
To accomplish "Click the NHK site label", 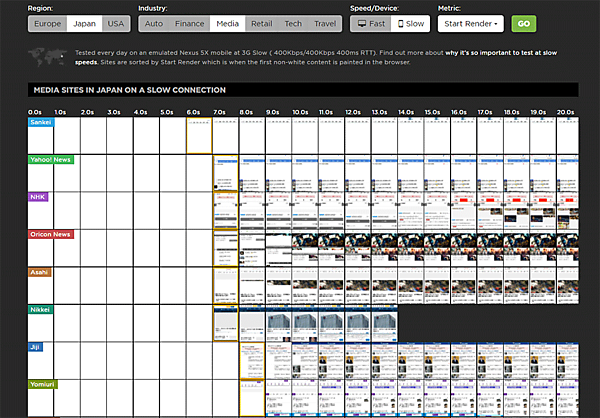I will click(x=38, y=197).
